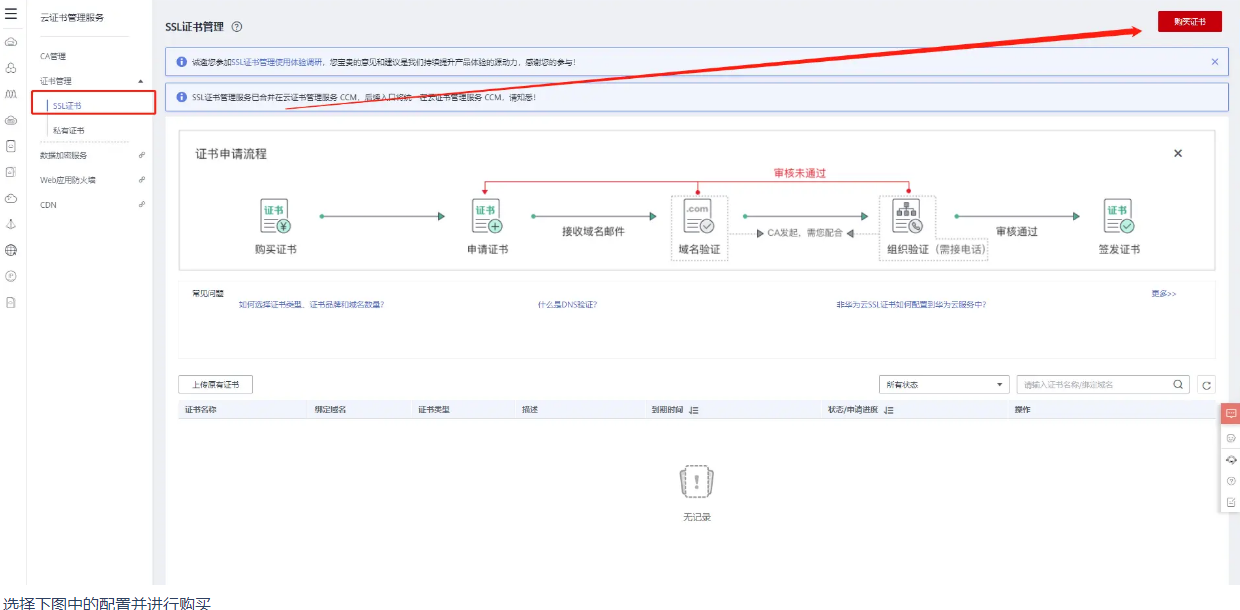Click 证书名称 column header

click(x=201, y=410)
